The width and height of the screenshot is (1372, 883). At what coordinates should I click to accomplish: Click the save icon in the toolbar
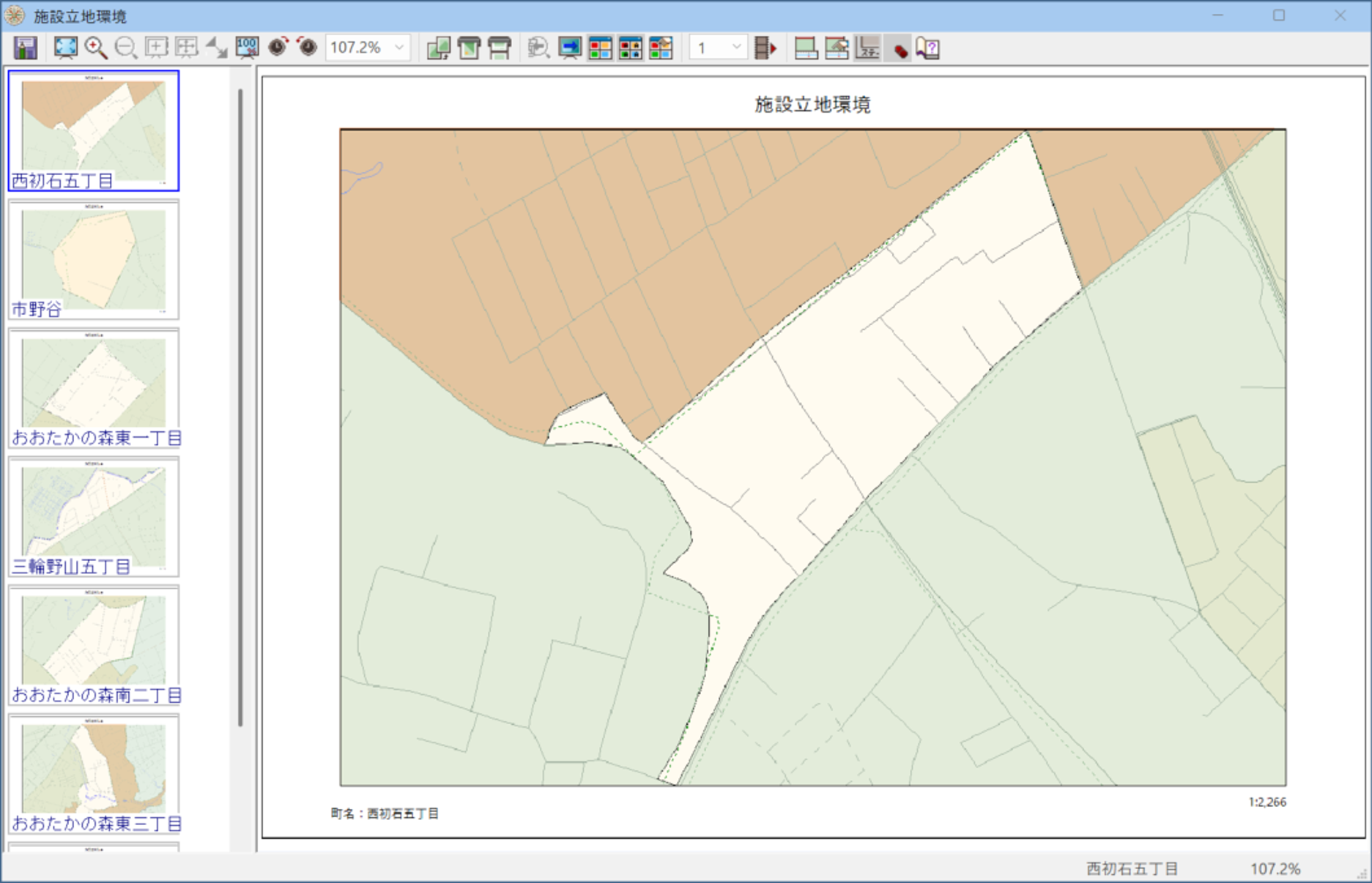coord(26,48)
